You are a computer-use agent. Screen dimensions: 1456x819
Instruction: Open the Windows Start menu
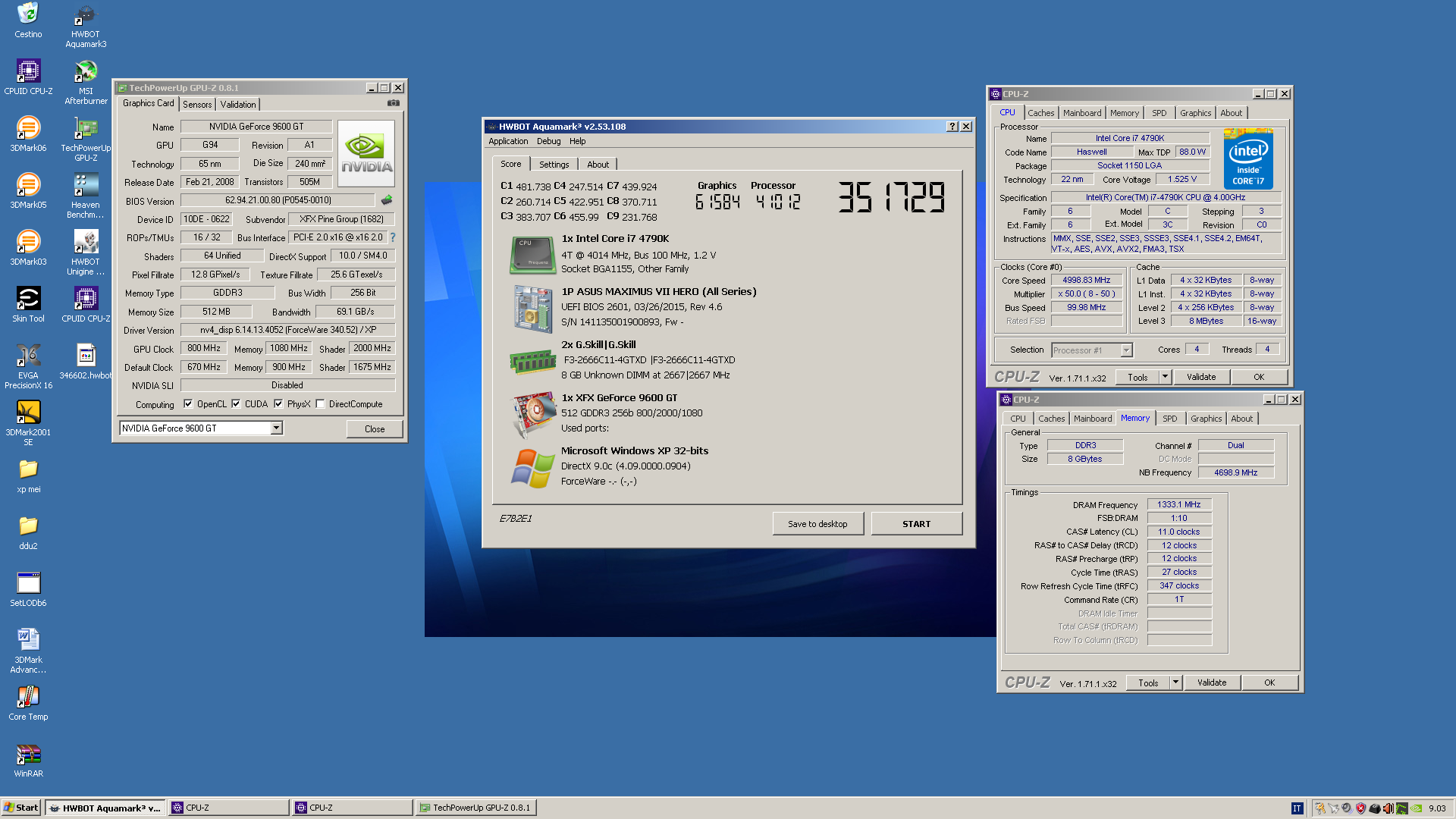(x=20, y=808)
